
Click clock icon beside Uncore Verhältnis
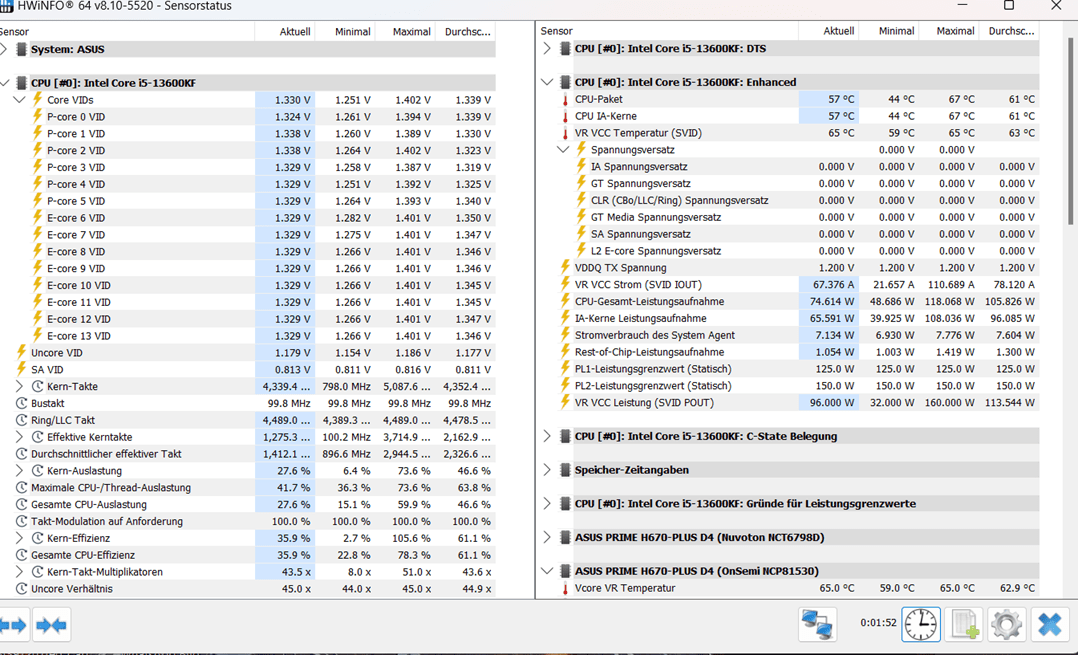click(21, 588)
